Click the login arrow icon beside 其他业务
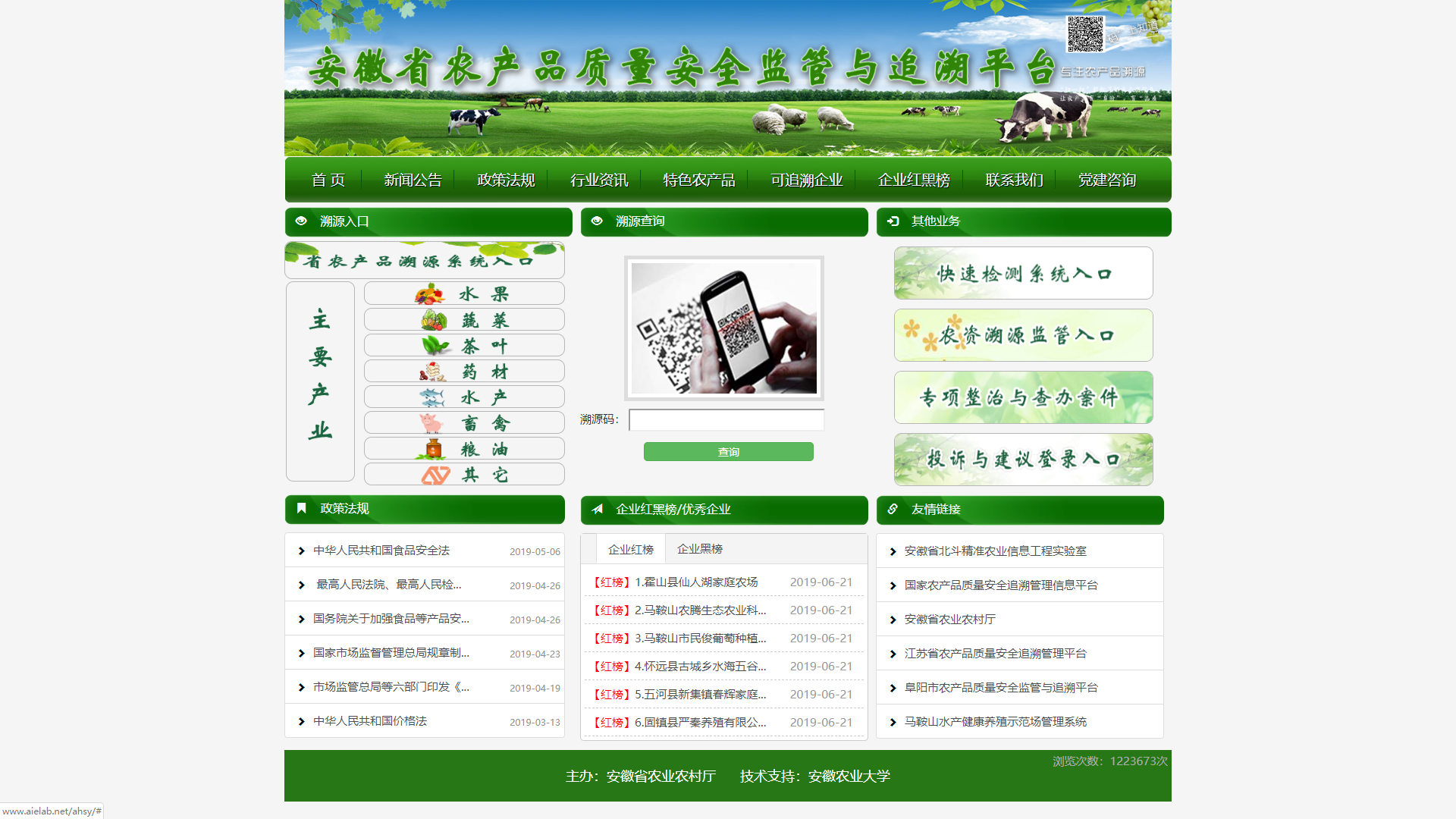1456x819 pixels. click(x=893, y=221)
